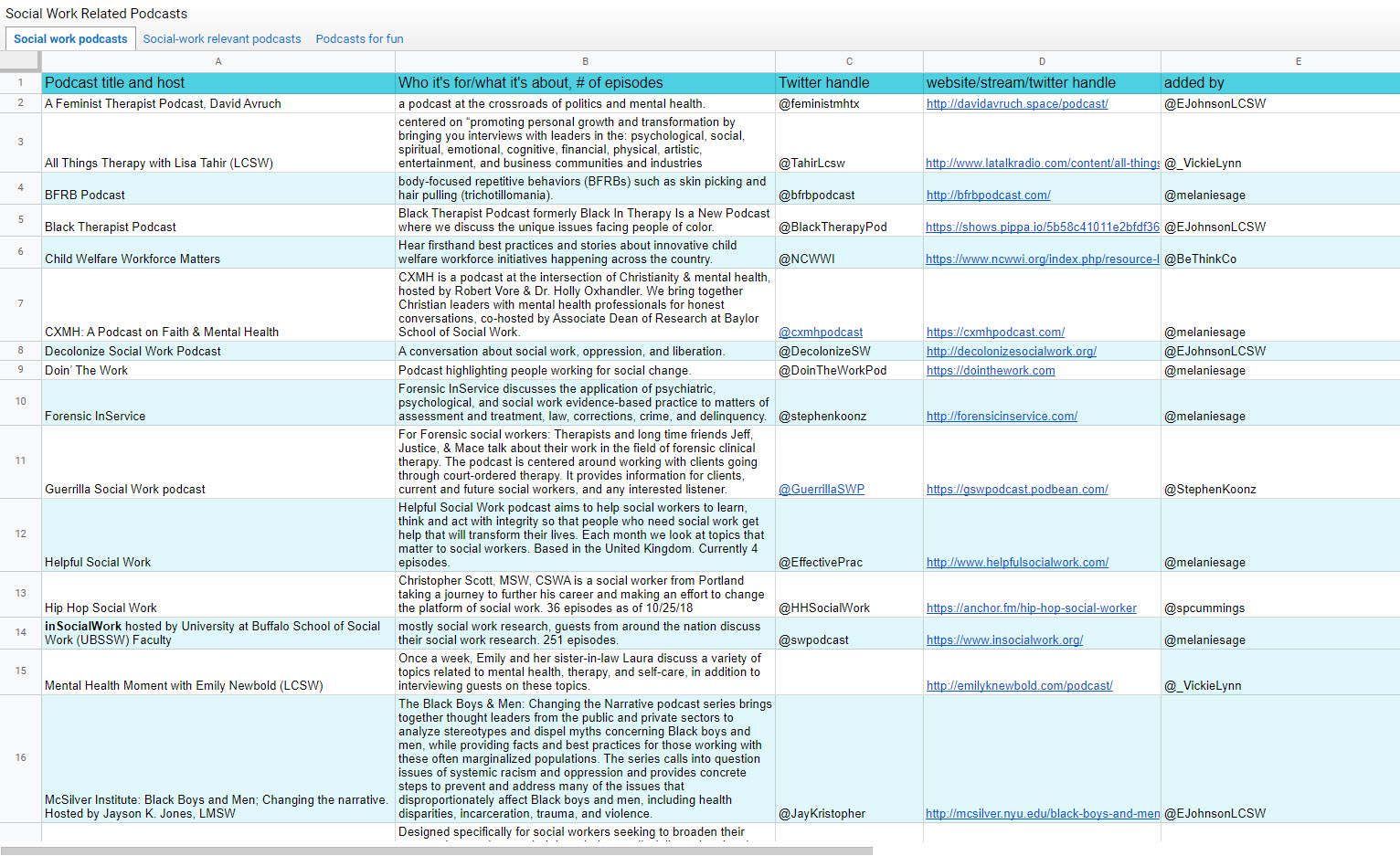Visit gswpodcast.podbean.com link

(1017, 490)
